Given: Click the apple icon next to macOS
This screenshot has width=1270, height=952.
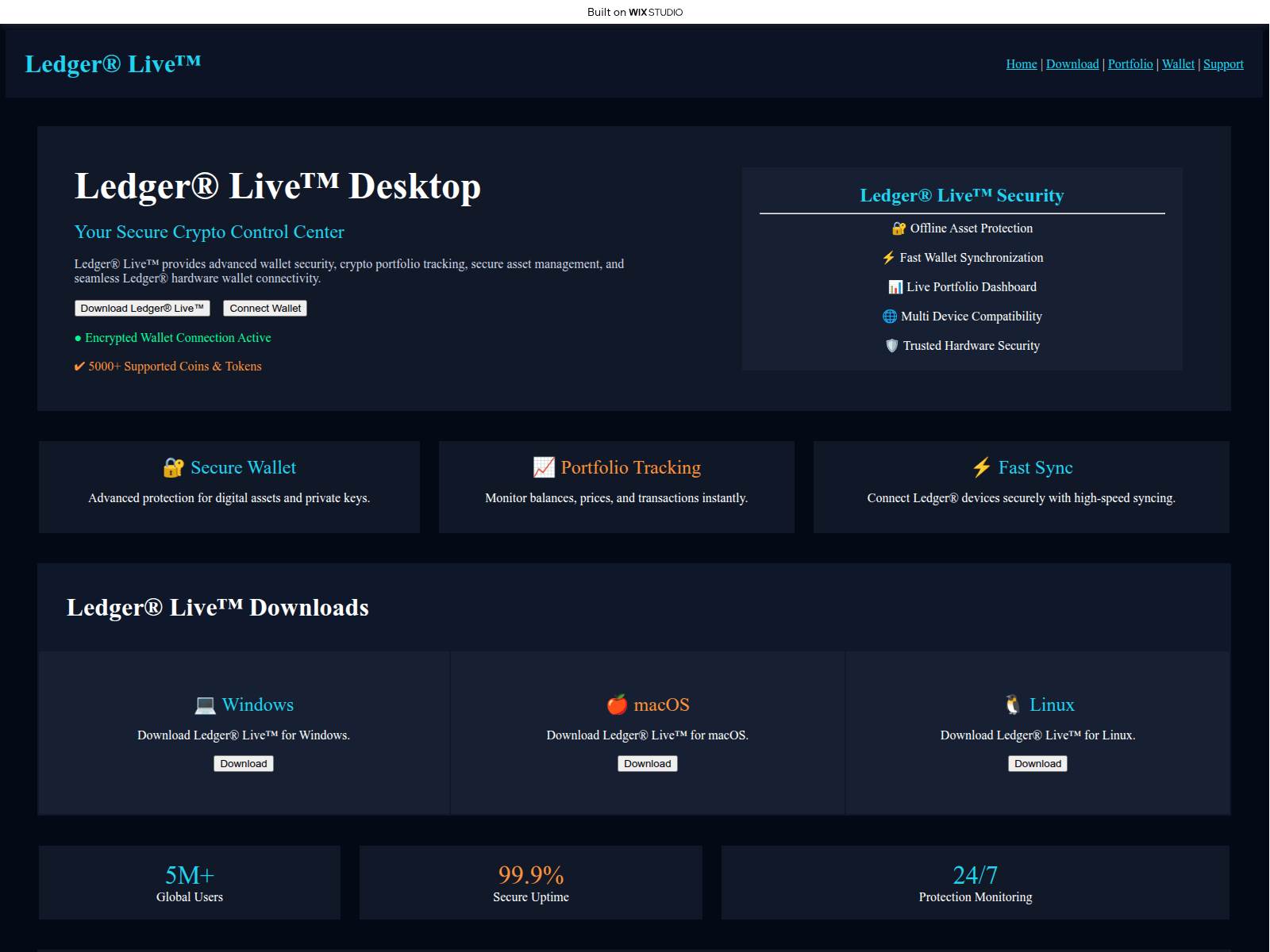Looking at the screenshot, I should coord(617,704).
